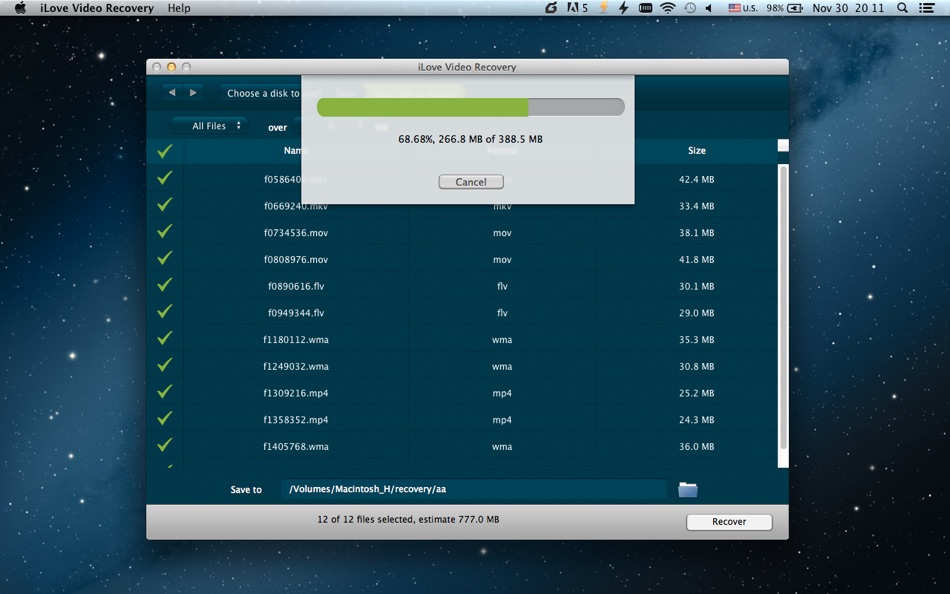Select the f0808976.mov file name
This screenshot has height=594, width=950.
(296, 259)
